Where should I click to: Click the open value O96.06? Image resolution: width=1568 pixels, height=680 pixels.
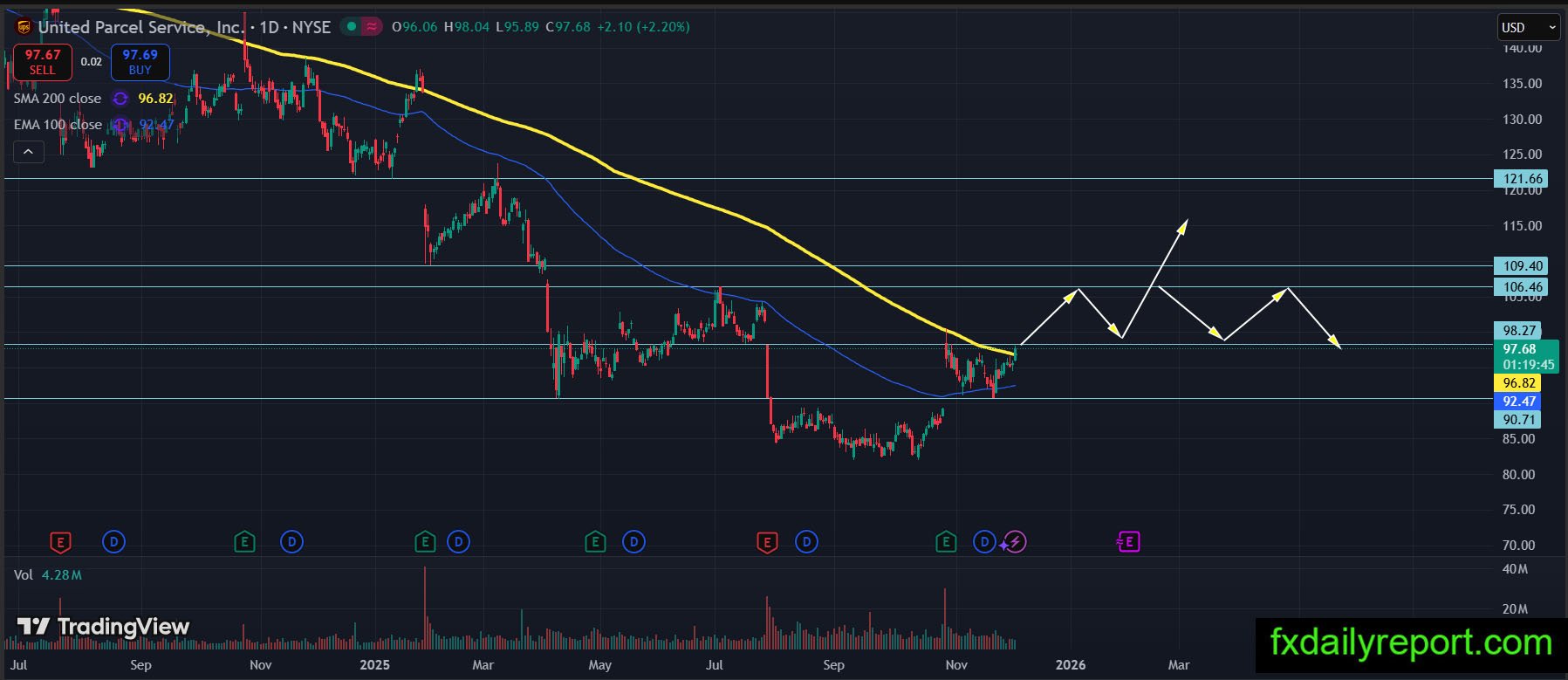(414, 27)
